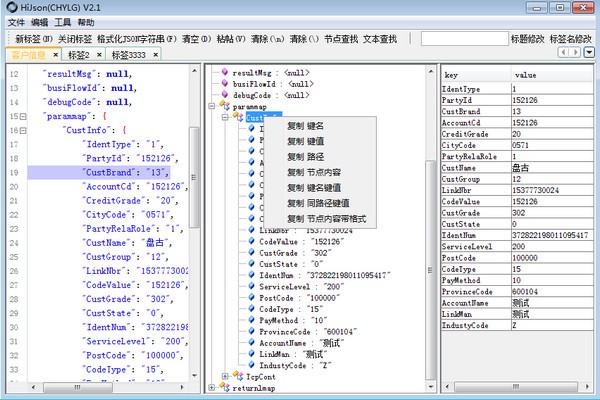Click the resultMsg null node icon

(x=223, y=74)
